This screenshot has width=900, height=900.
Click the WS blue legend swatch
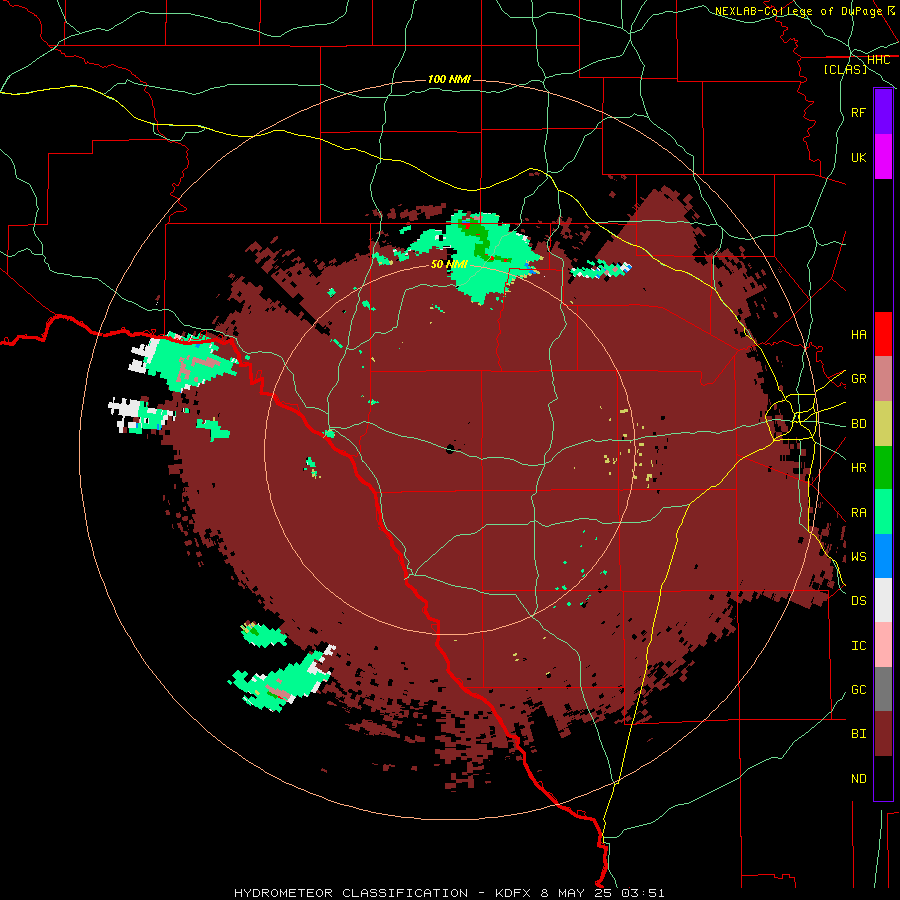point(883,556)
